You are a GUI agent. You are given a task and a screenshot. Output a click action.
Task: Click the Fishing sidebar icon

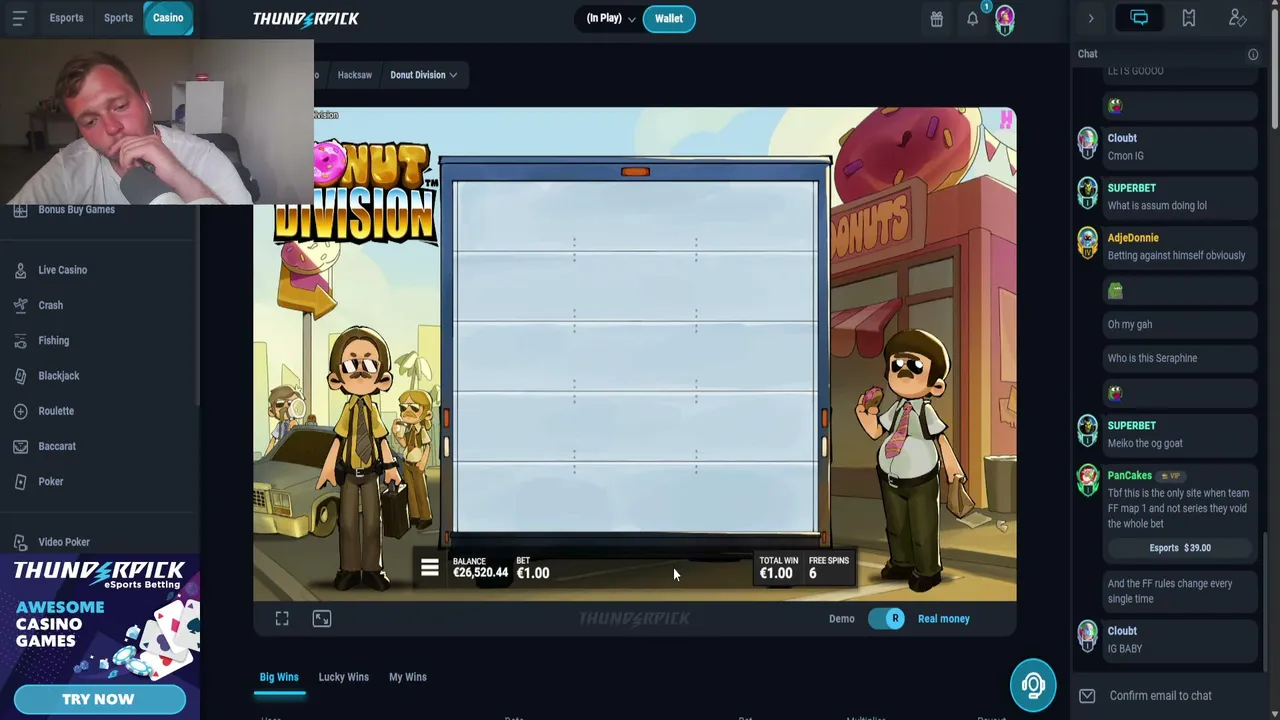point(20,340)
